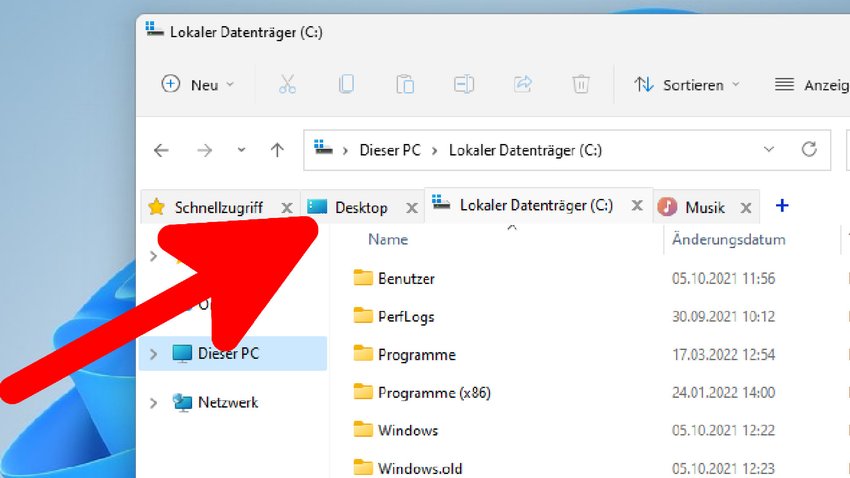Click the Windows.old folder icon
Image resolution: width=850 pixels, height=478 pixels.
click(x=363, y=467)
